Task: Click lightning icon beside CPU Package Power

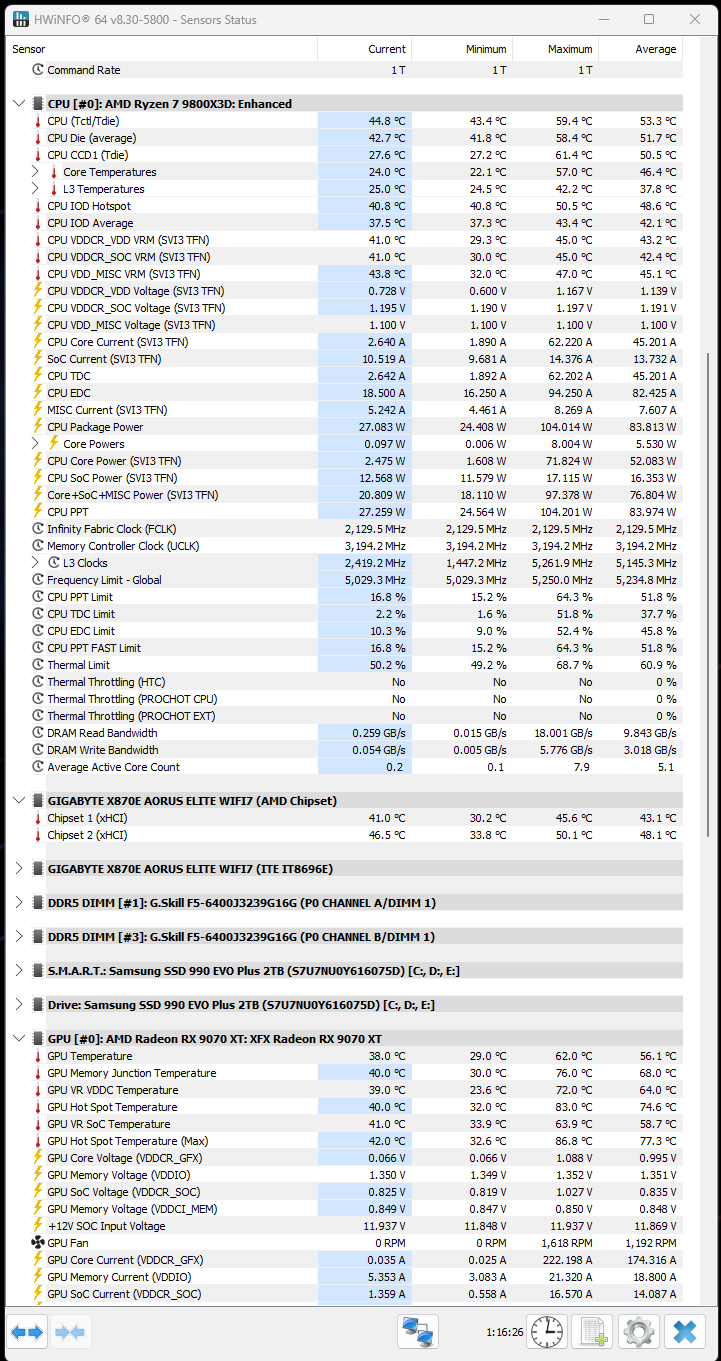Action: pyautogui.click(x=38, y=427)
